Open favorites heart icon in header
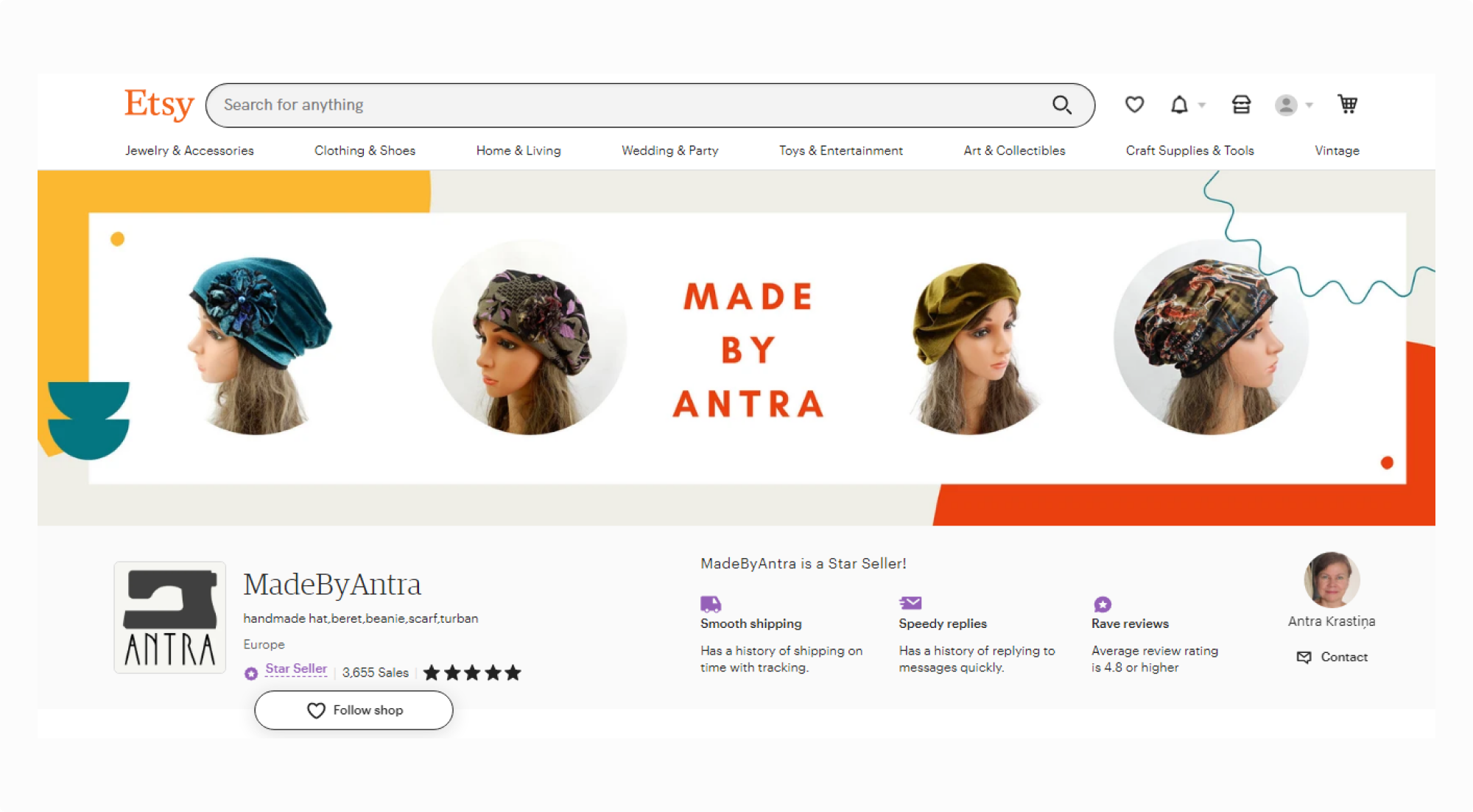1473x812 pixels. click(1134, 105)
